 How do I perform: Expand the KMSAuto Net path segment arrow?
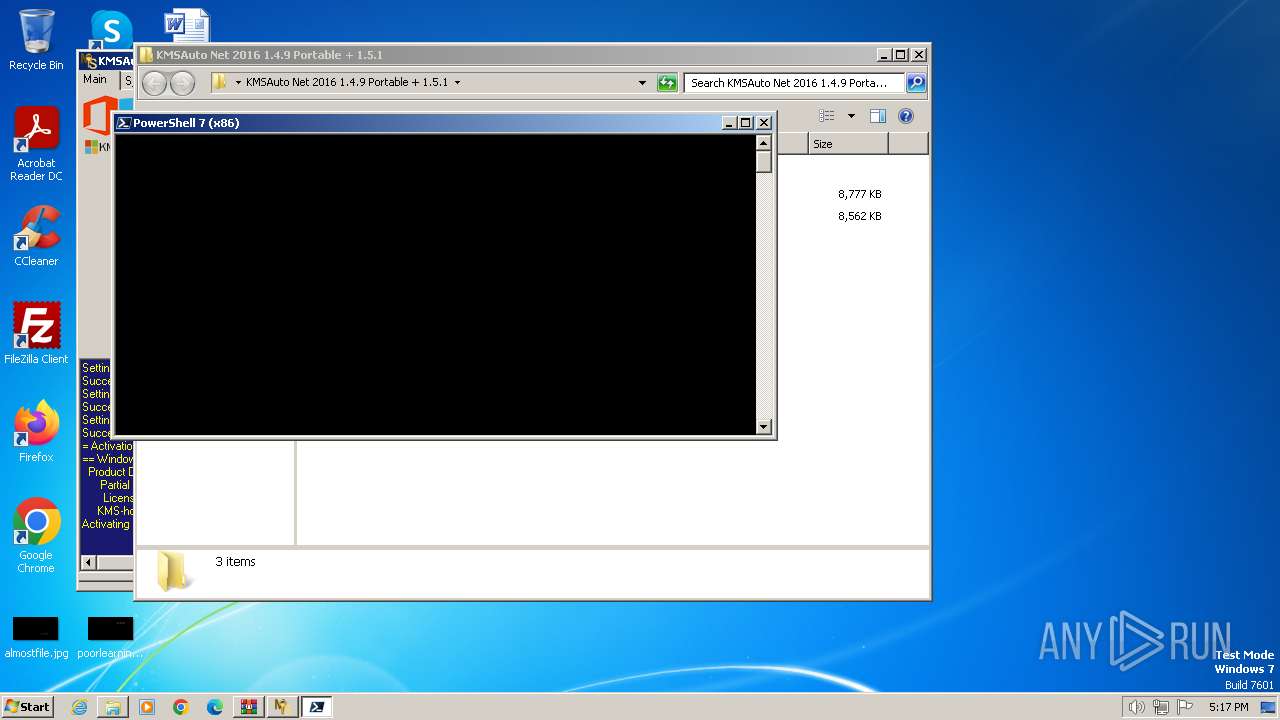point(457,83)
